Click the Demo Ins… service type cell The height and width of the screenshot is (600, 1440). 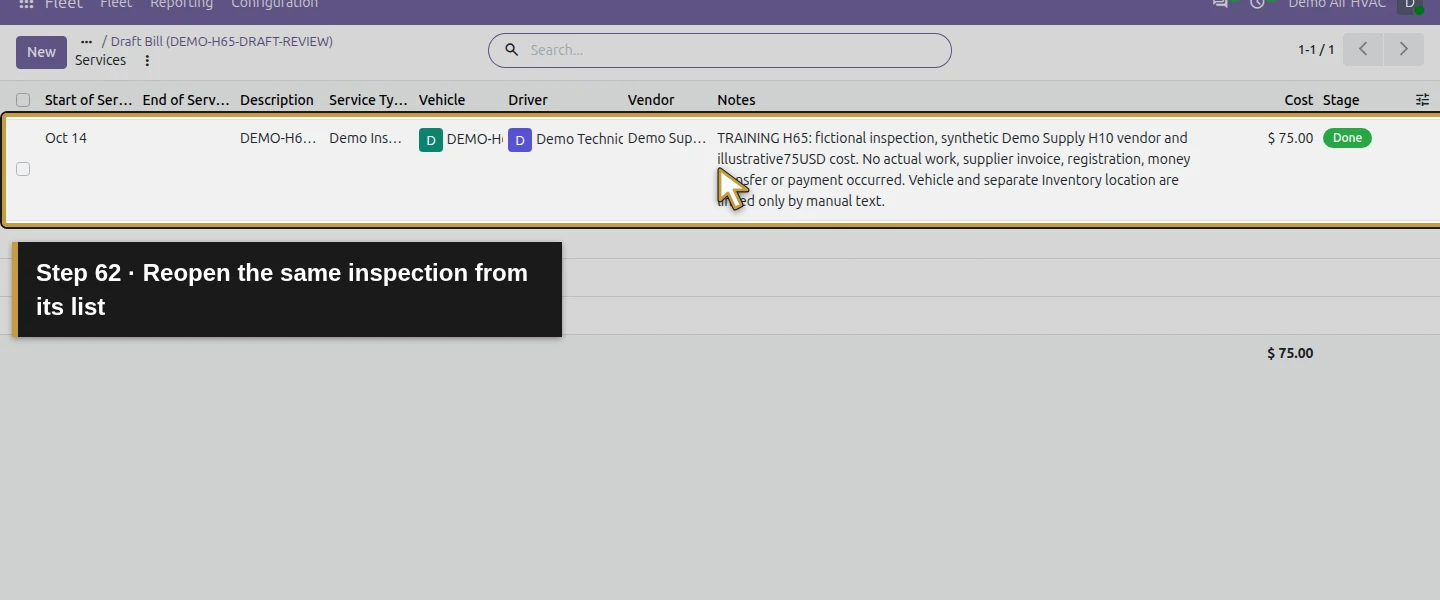366,138
